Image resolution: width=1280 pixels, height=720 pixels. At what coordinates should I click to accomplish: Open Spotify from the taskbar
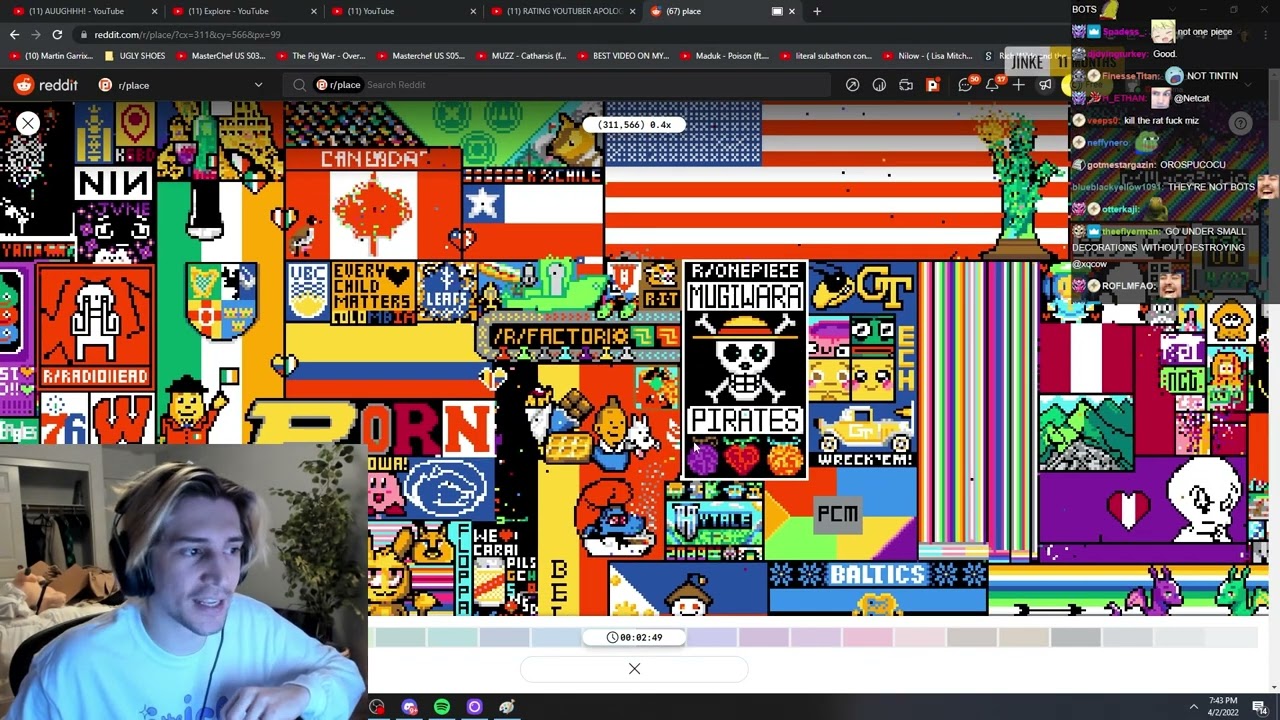point(442,707)
